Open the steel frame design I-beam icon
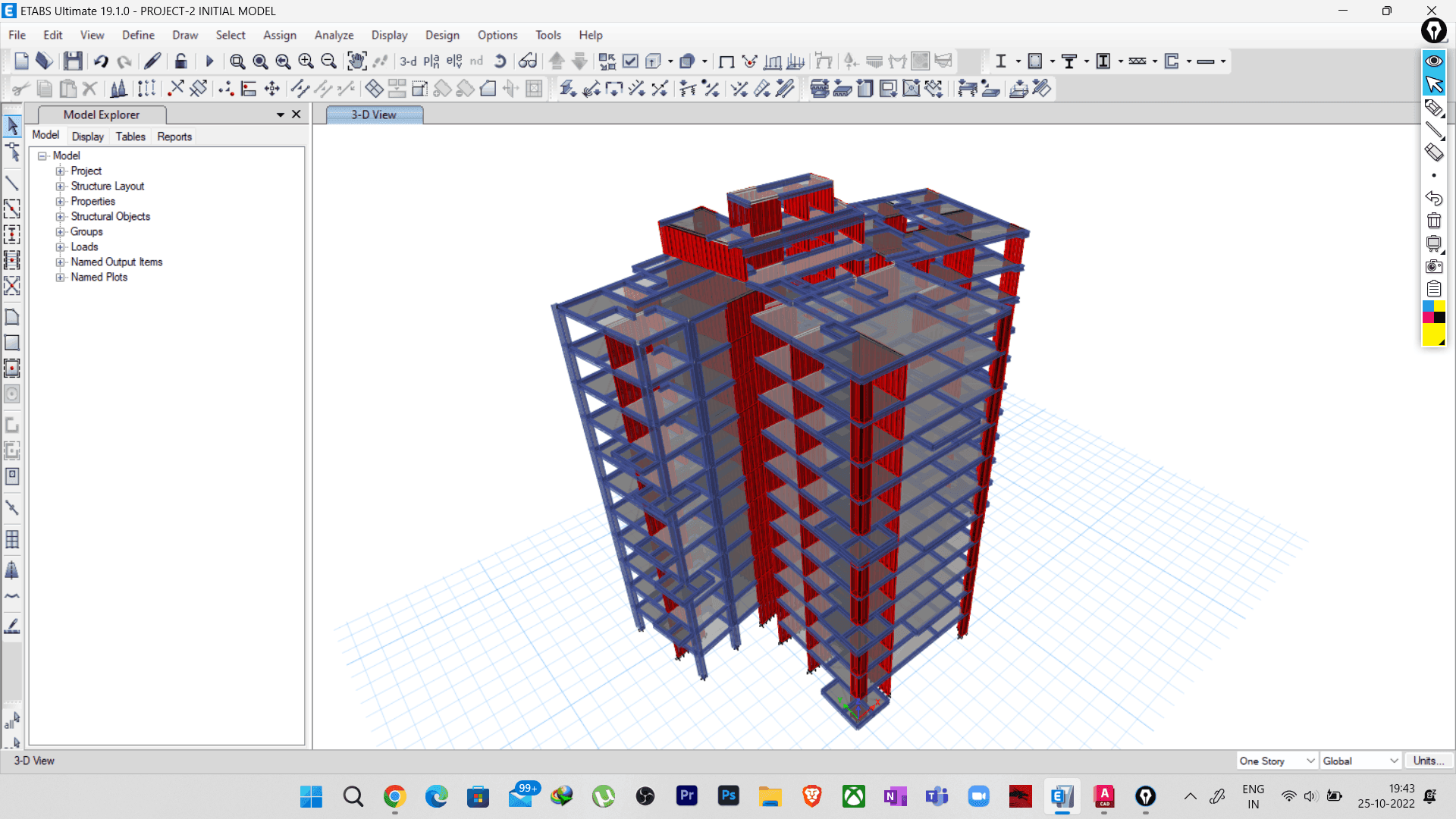This screenshot has width=1456, height=819. tap(1001, 61)
